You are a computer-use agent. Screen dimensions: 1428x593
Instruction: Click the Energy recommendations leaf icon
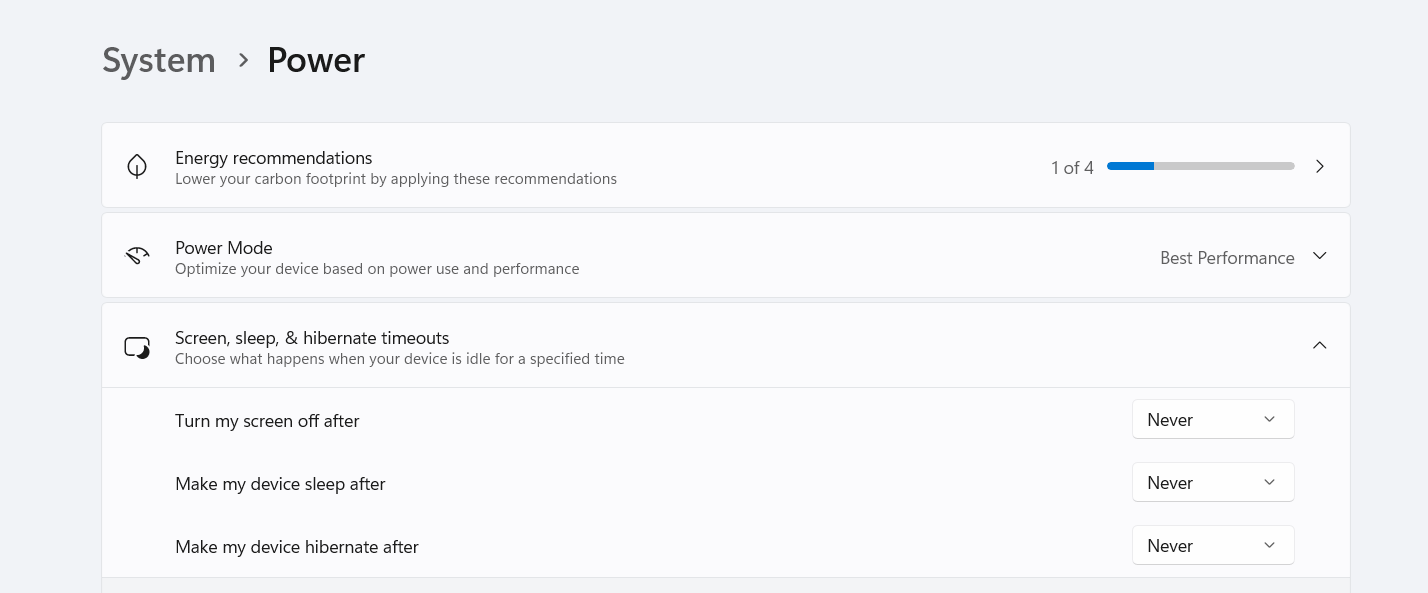pyautogui.click(x=137, y=166)
